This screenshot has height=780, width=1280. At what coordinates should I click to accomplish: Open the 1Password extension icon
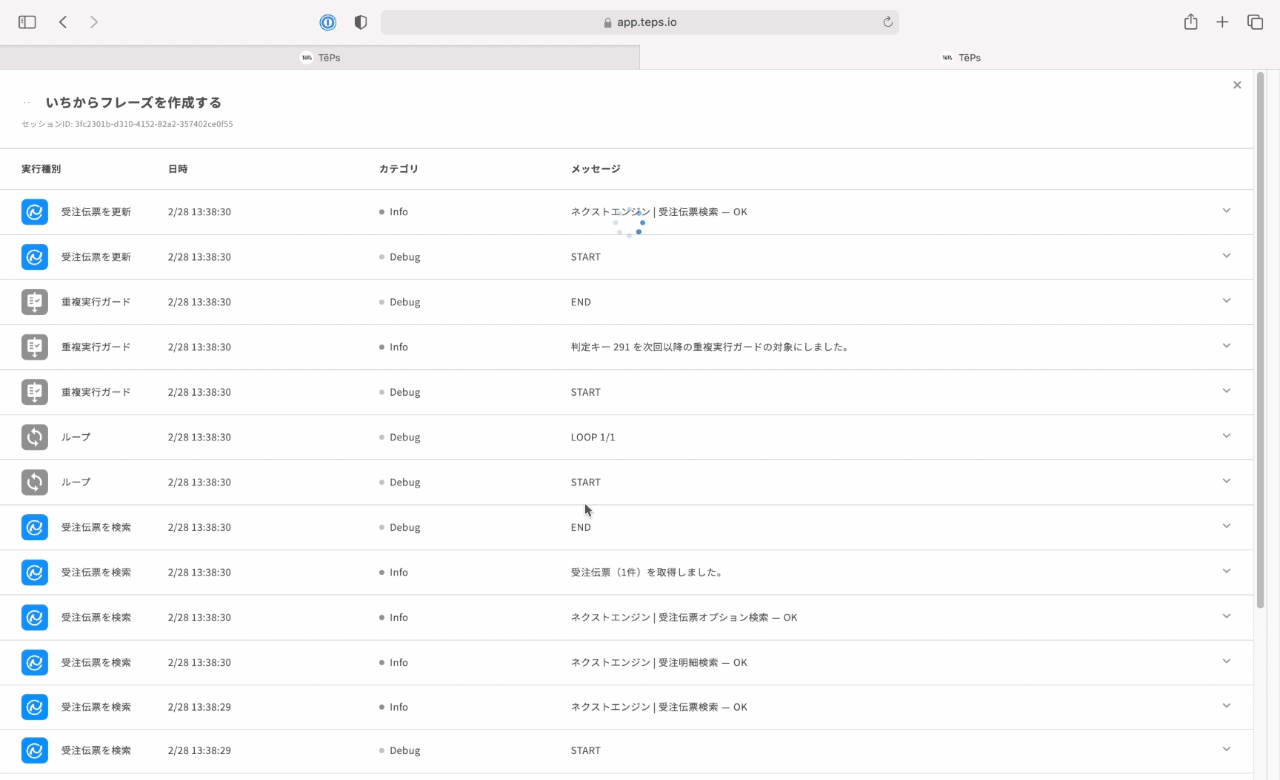(x=328, y=22)
